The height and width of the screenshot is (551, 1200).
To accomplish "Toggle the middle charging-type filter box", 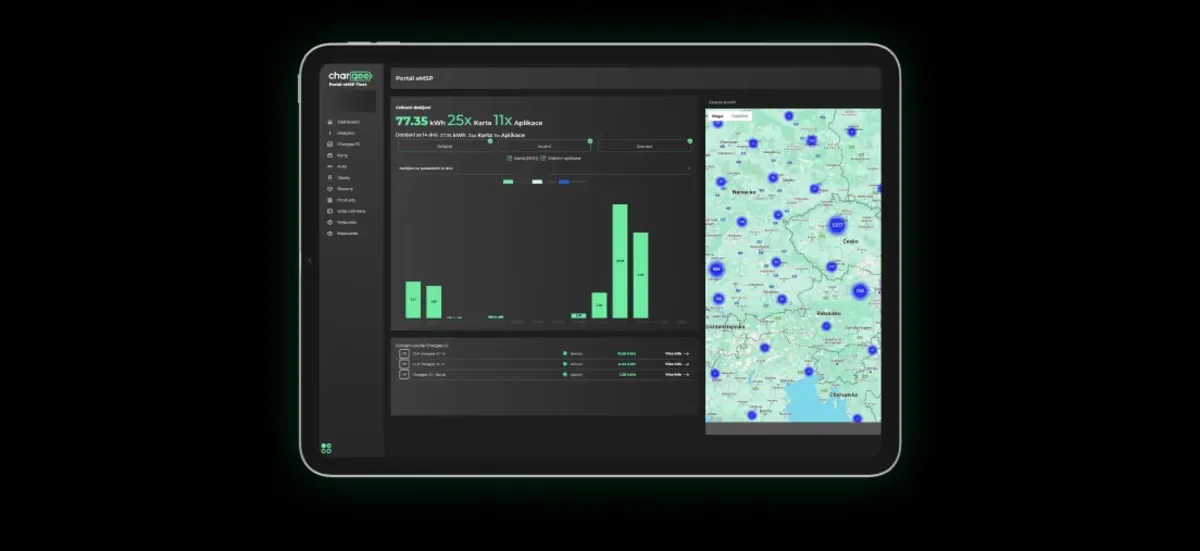I will [545, 146].
